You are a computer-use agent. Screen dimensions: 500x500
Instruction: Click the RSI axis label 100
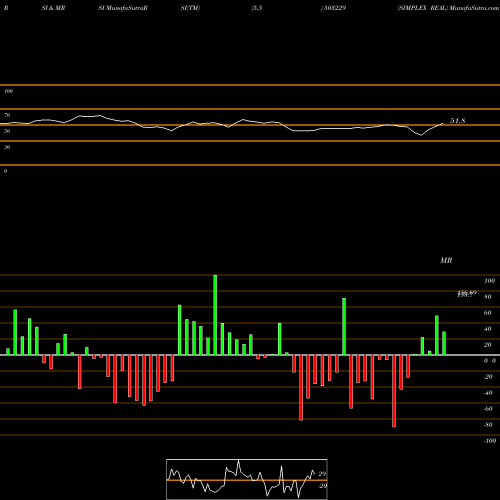[8, 91]
